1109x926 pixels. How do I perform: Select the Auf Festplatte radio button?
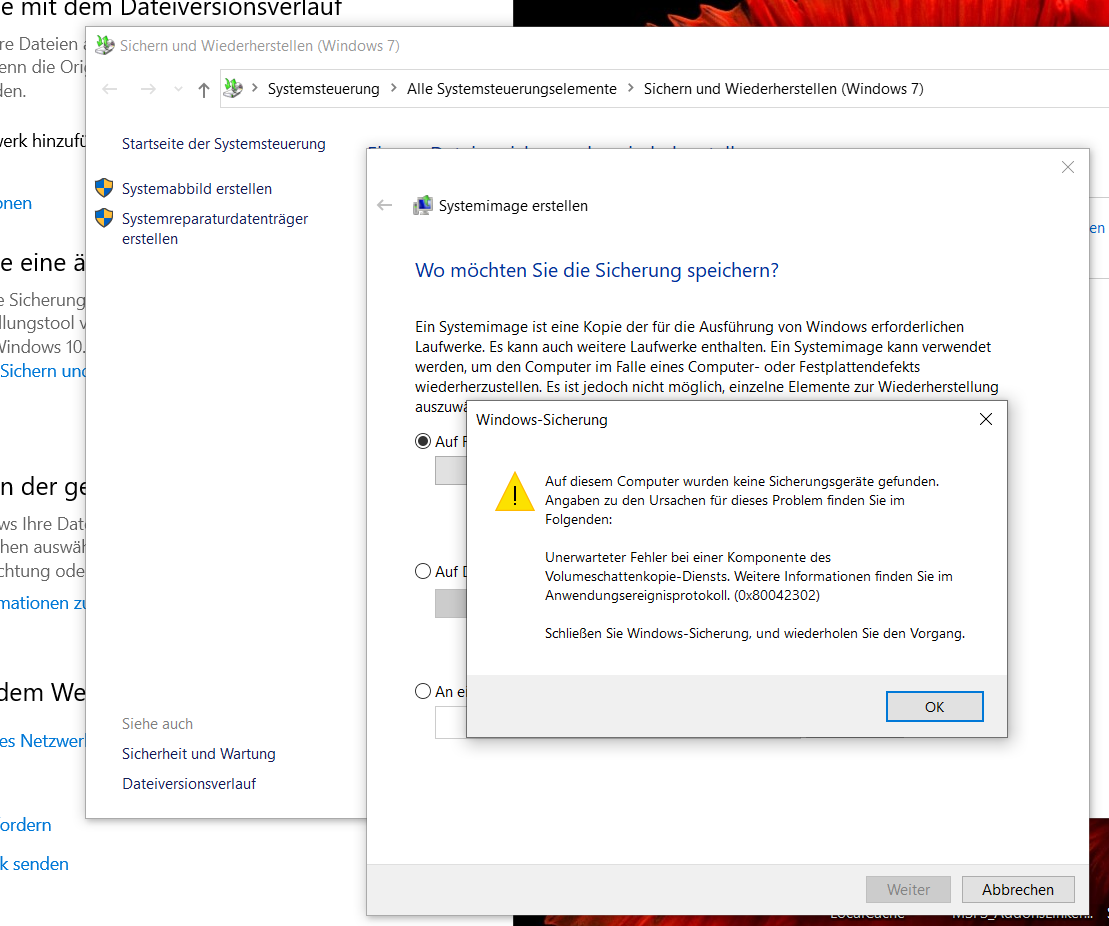click(423, 440)
